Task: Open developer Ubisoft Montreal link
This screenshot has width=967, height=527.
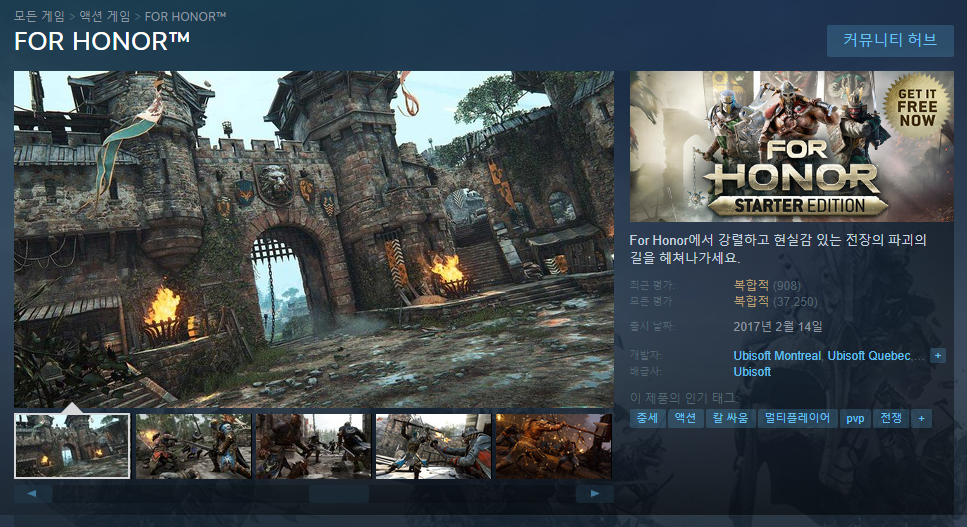Action: [777, 356]
